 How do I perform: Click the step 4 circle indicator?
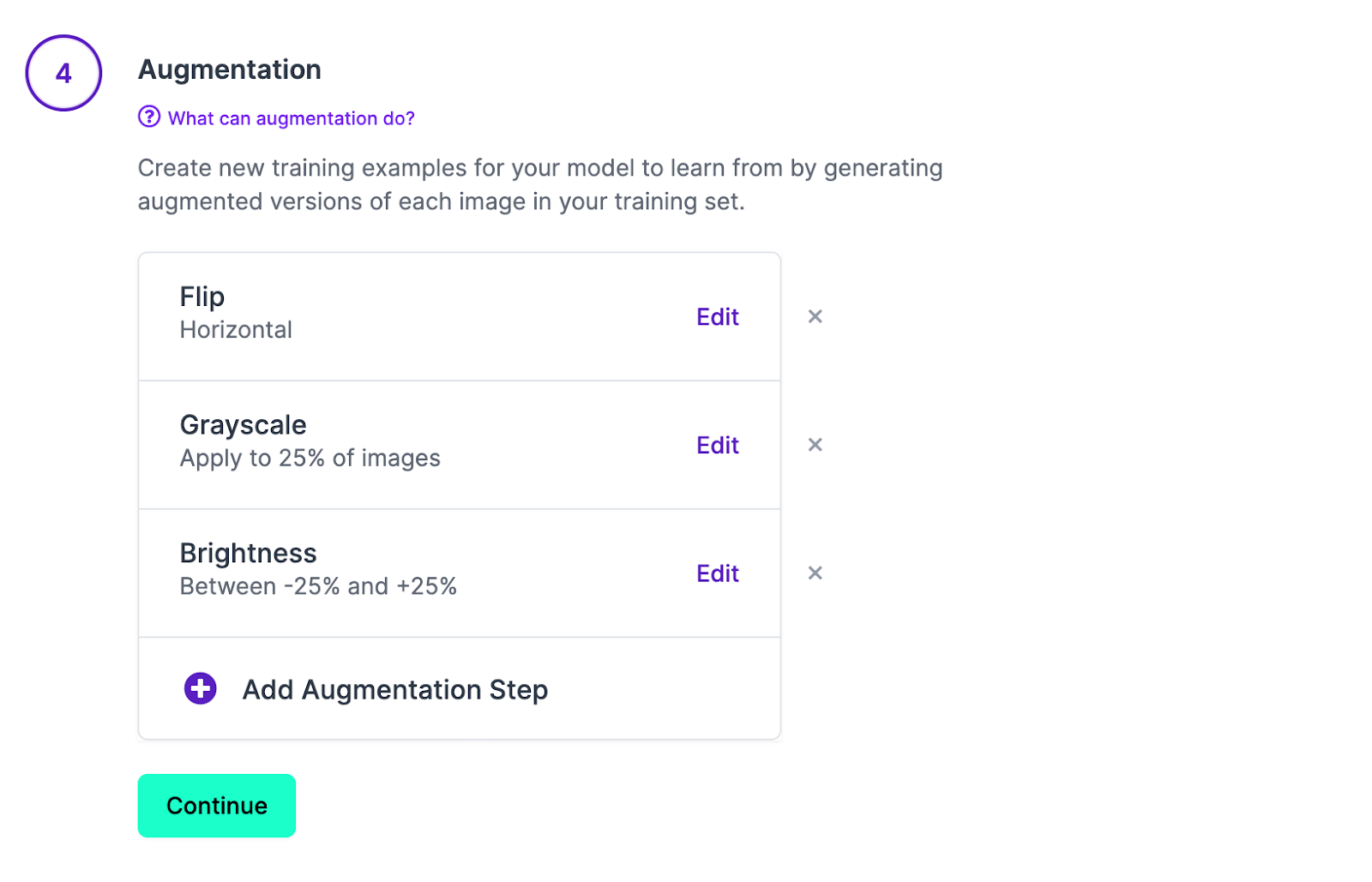tap(63, 73)
